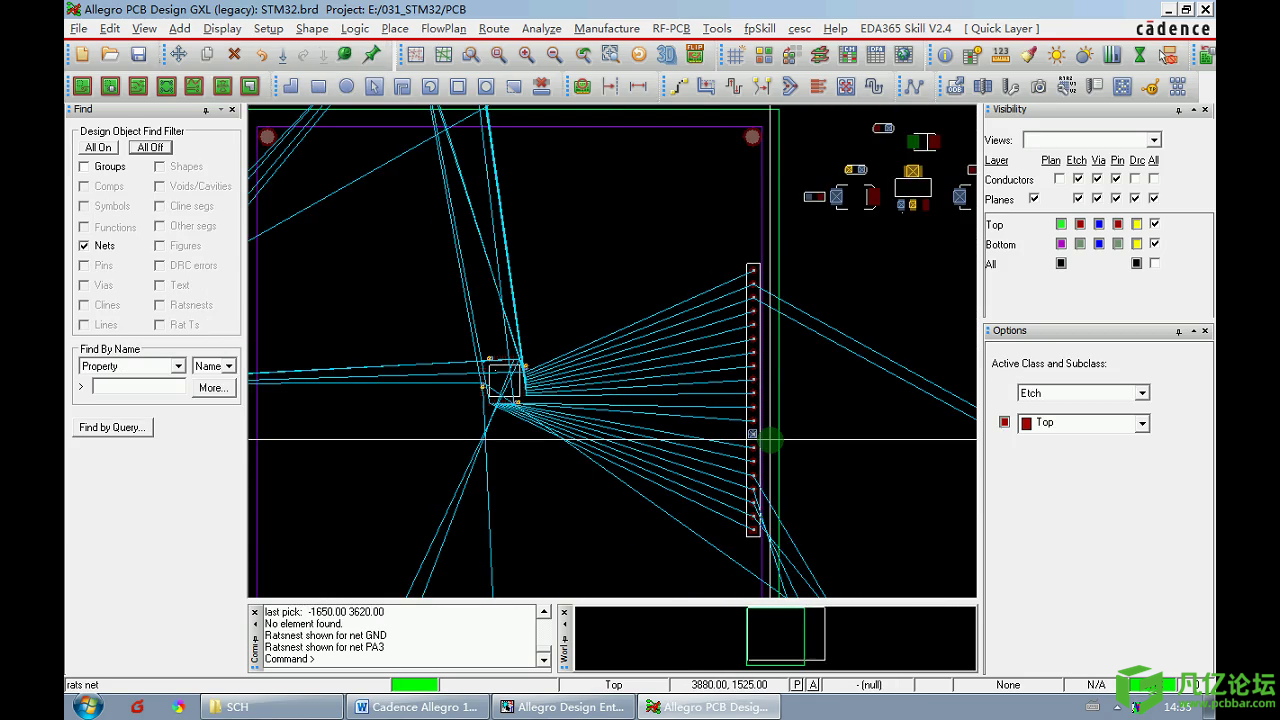Click the Copy tool icon
Image resolution: width=1280 pixels, height=720 pixels.
(x=207, y=55)
